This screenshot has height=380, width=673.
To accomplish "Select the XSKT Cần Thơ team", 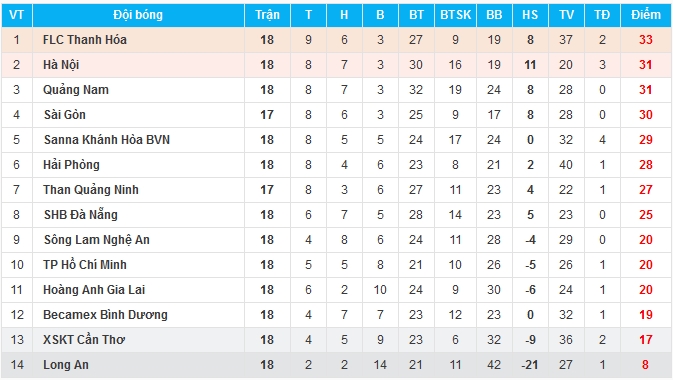I will pos(84,339).
